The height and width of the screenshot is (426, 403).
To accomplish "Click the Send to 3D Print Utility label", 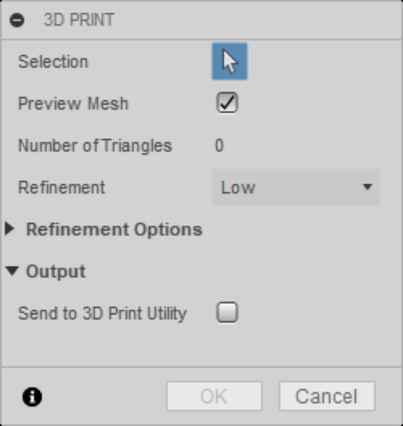I will coord(102,313).
